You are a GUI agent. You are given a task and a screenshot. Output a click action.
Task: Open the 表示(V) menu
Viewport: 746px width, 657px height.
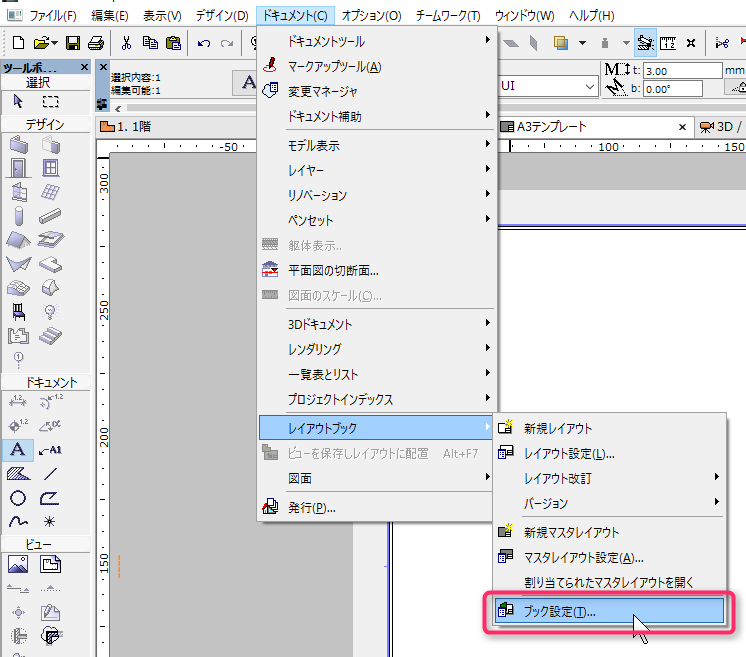[x=162, y=16]
